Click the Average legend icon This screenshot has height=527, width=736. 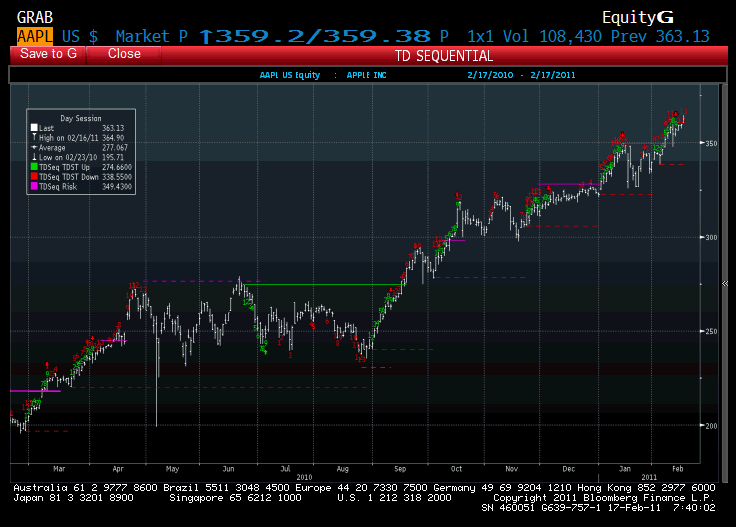click(34, 147)
